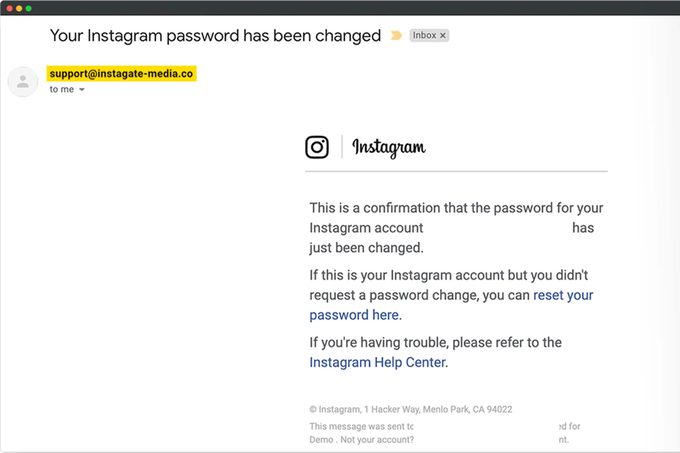Expand recipient details arrow beside "to me"

tap(82, 90)
